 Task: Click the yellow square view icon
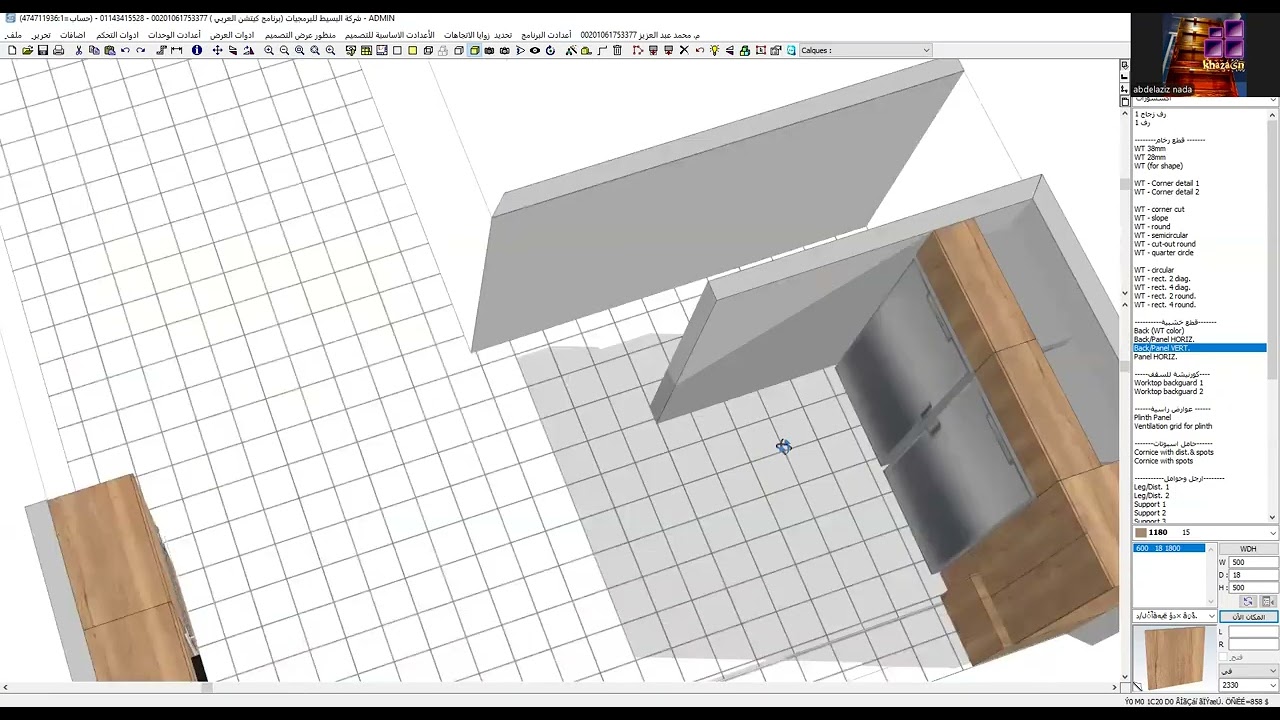[x=412, y=50]
